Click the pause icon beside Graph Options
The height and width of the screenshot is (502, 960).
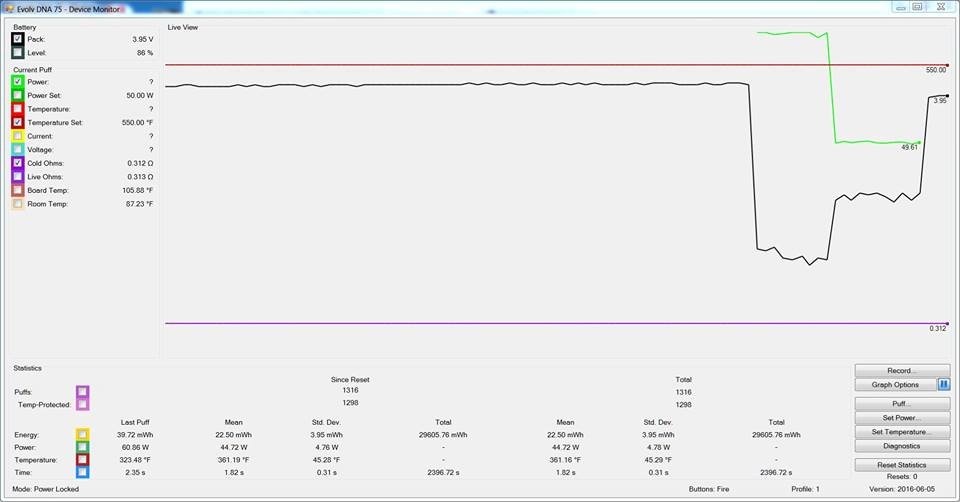[944, 384]
